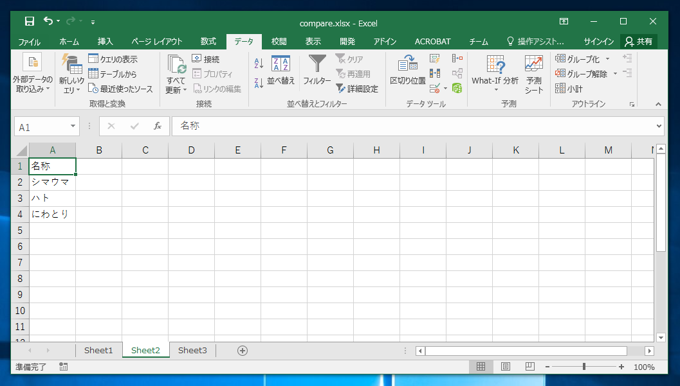Click the macro record status bar icon
Viewport: 680px width, 386px height.
point(63,367)
